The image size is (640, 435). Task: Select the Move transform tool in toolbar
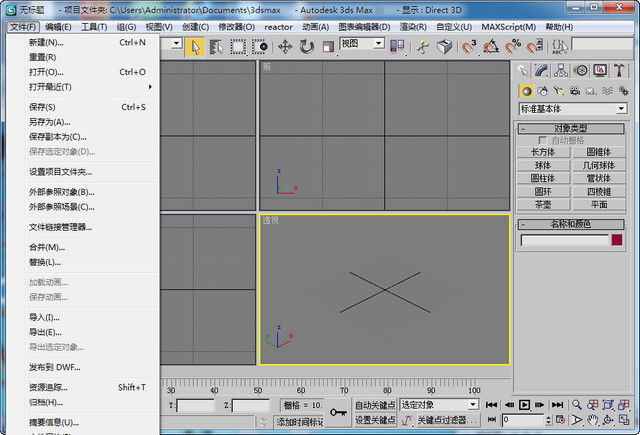click(x=285, y=46)
